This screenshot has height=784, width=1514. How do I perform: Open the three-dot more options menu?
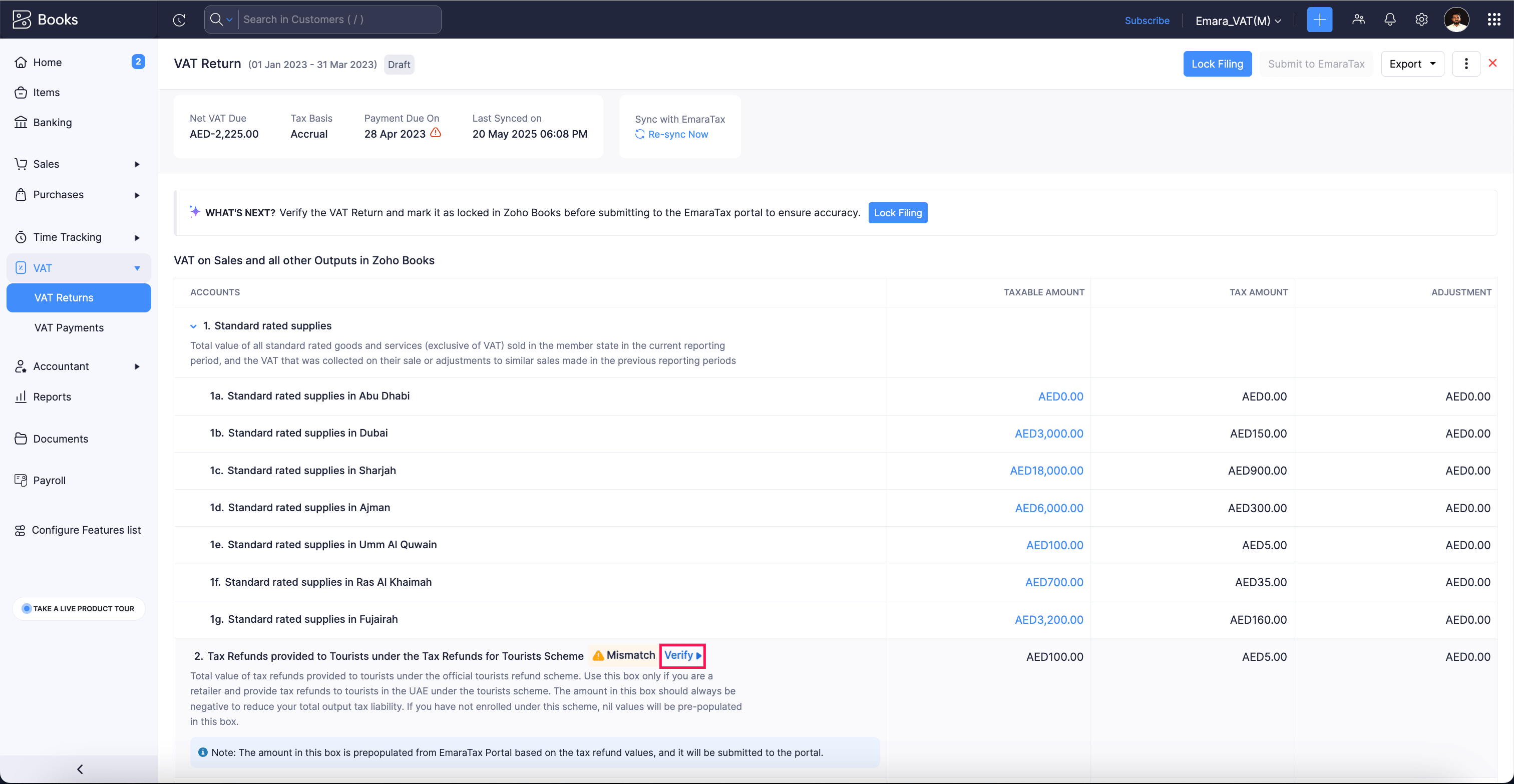point(1466,64)
